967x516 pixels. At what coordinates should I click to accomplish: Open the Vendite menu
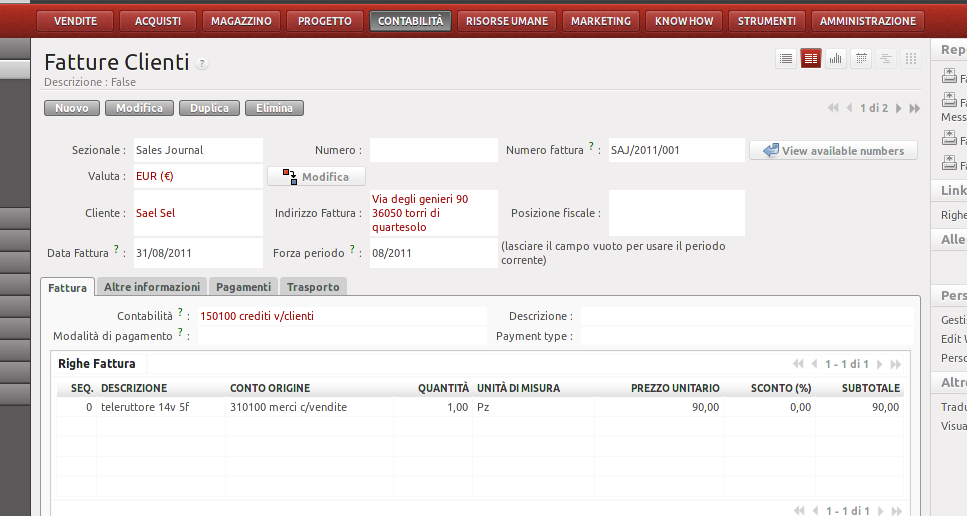pos(75,21)
